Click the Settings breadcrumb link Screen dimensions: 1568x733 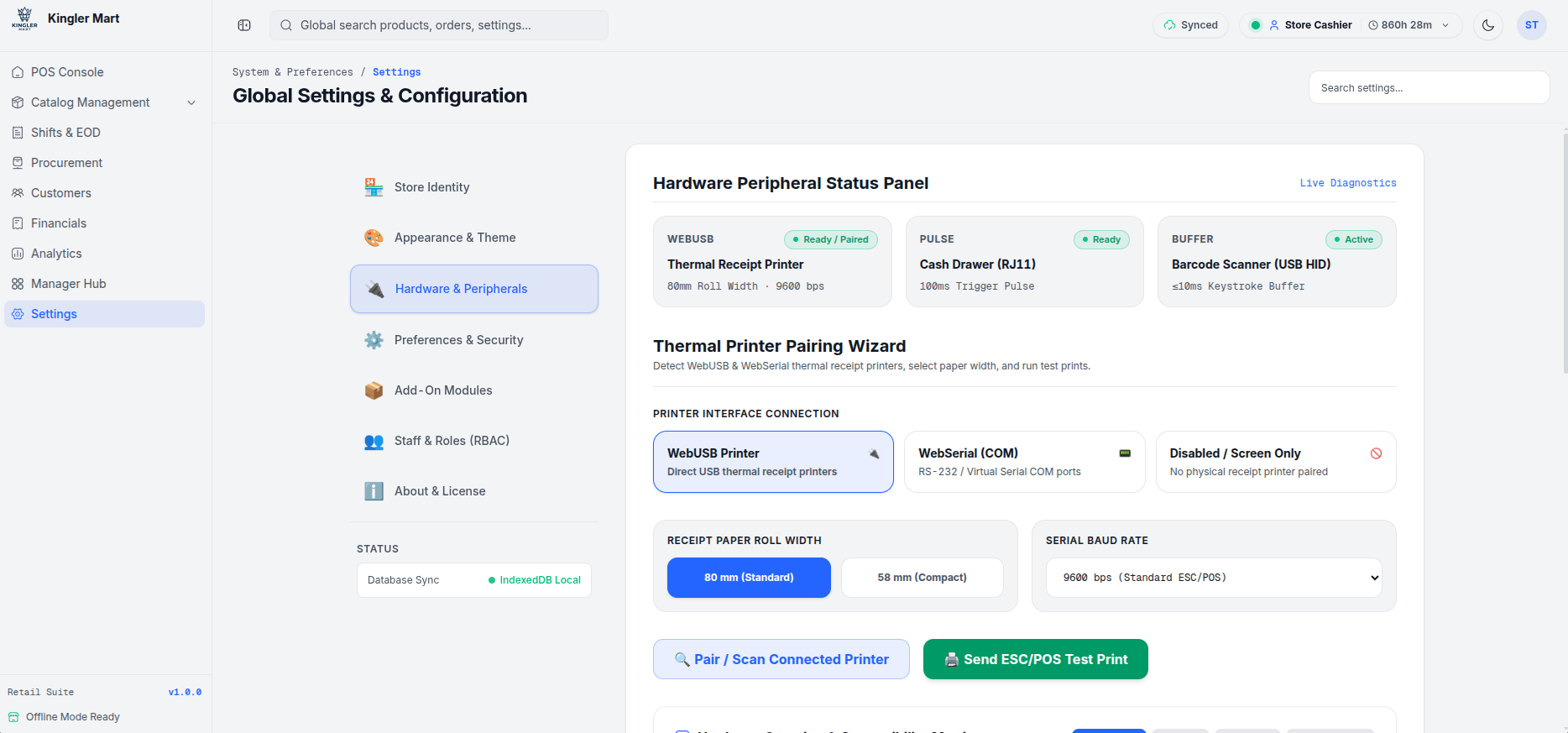click(397, 72)
